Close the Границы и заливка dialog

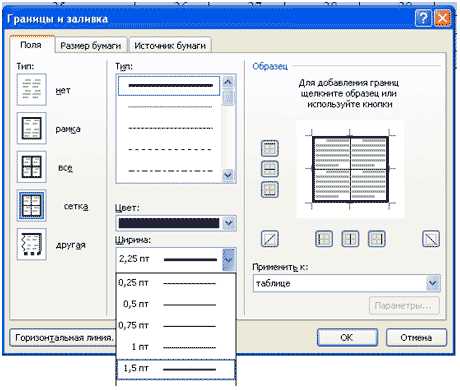tap(442, 18)
